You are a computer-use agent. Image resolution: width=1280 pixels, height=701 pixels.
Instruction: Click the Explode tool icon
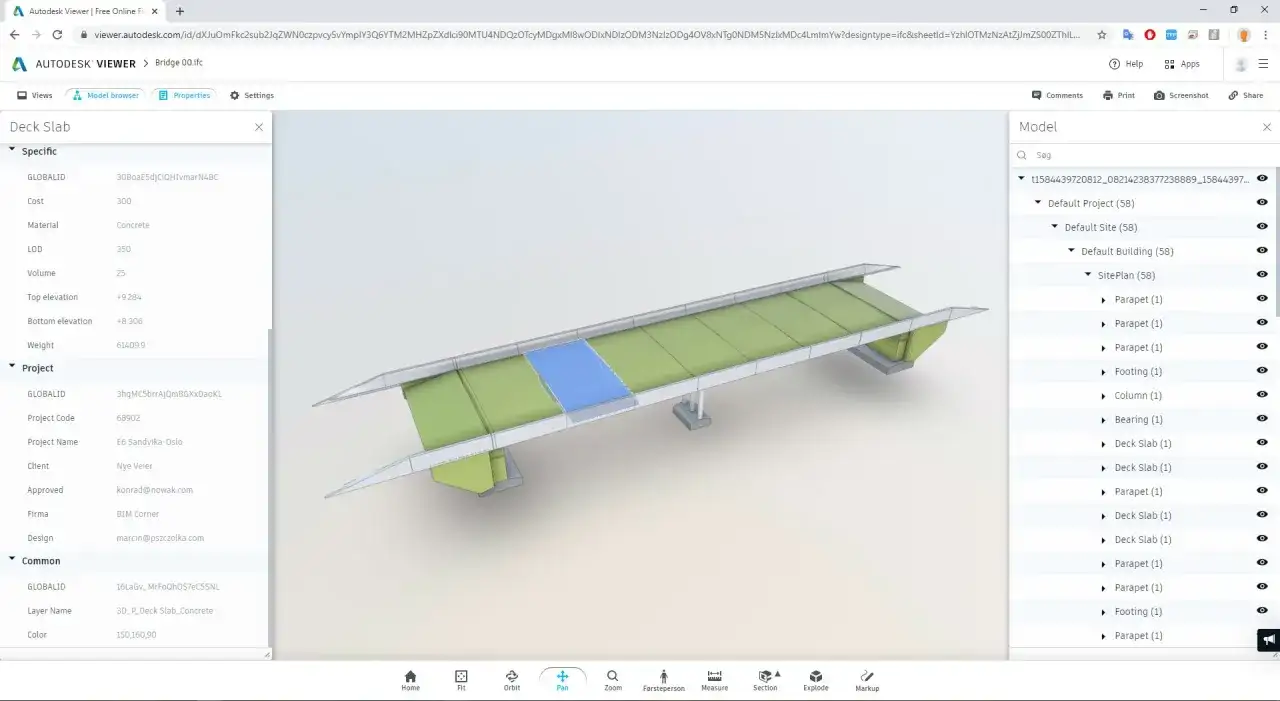(x=816, y=676)
